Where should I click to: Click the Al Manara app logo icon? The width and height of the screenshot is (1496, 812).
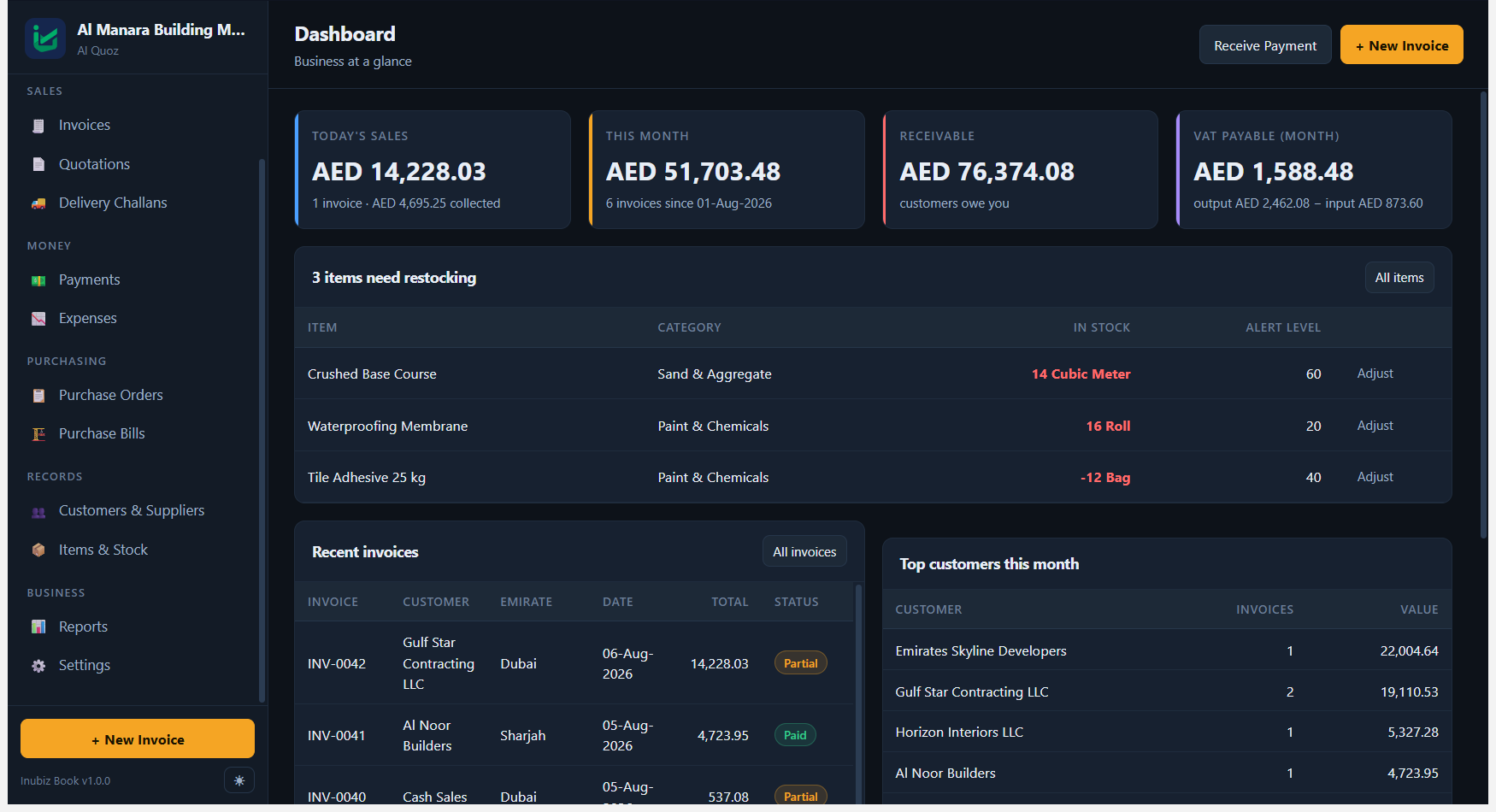(45, 38)
